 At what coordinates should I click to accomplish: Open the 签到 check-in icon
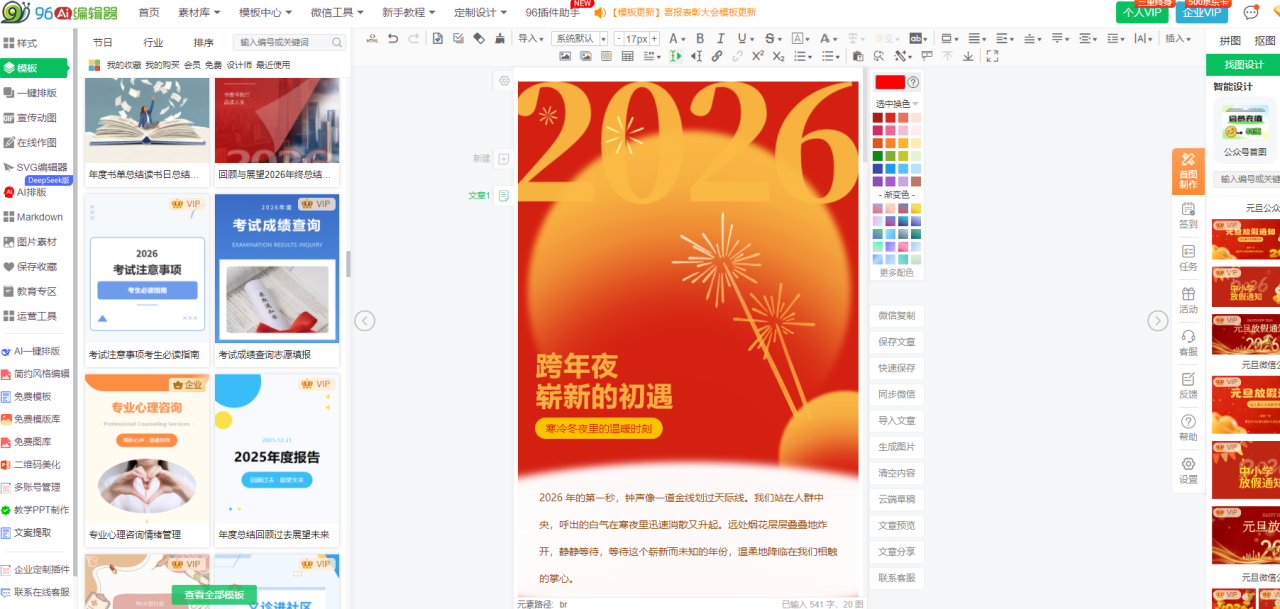click(x=1188, y=215)
